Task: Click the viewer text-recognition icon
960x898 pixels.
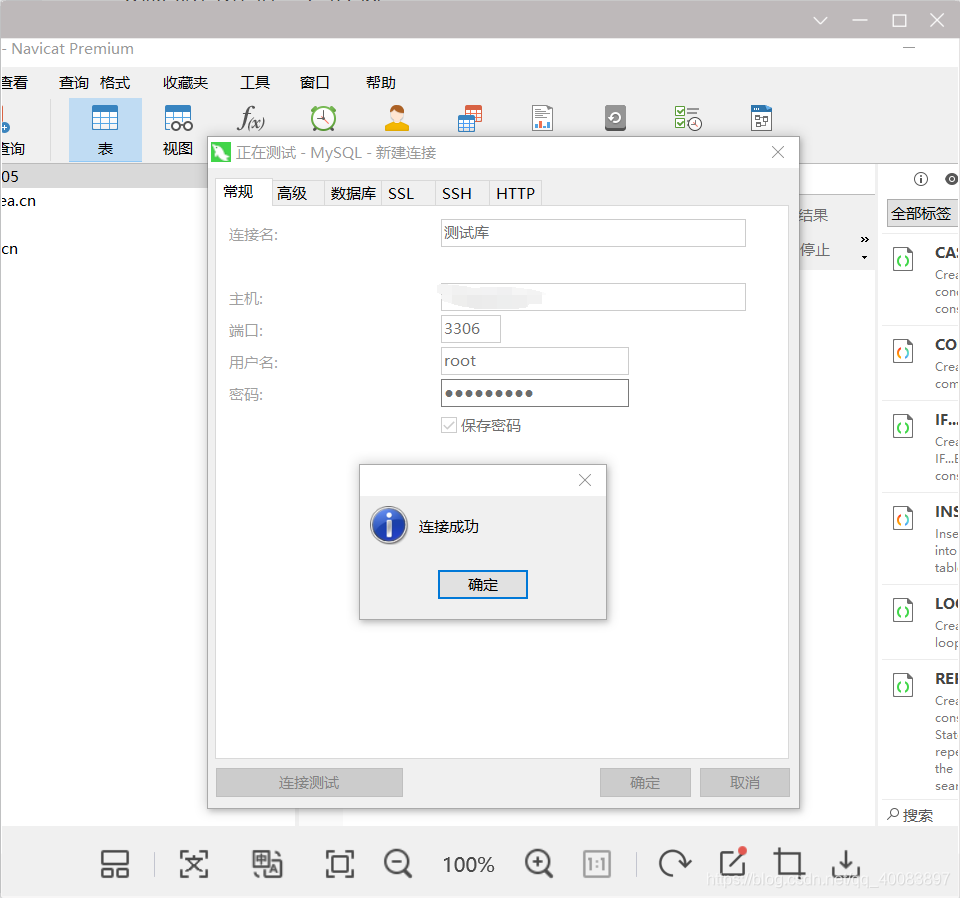Action: (193, 864)
